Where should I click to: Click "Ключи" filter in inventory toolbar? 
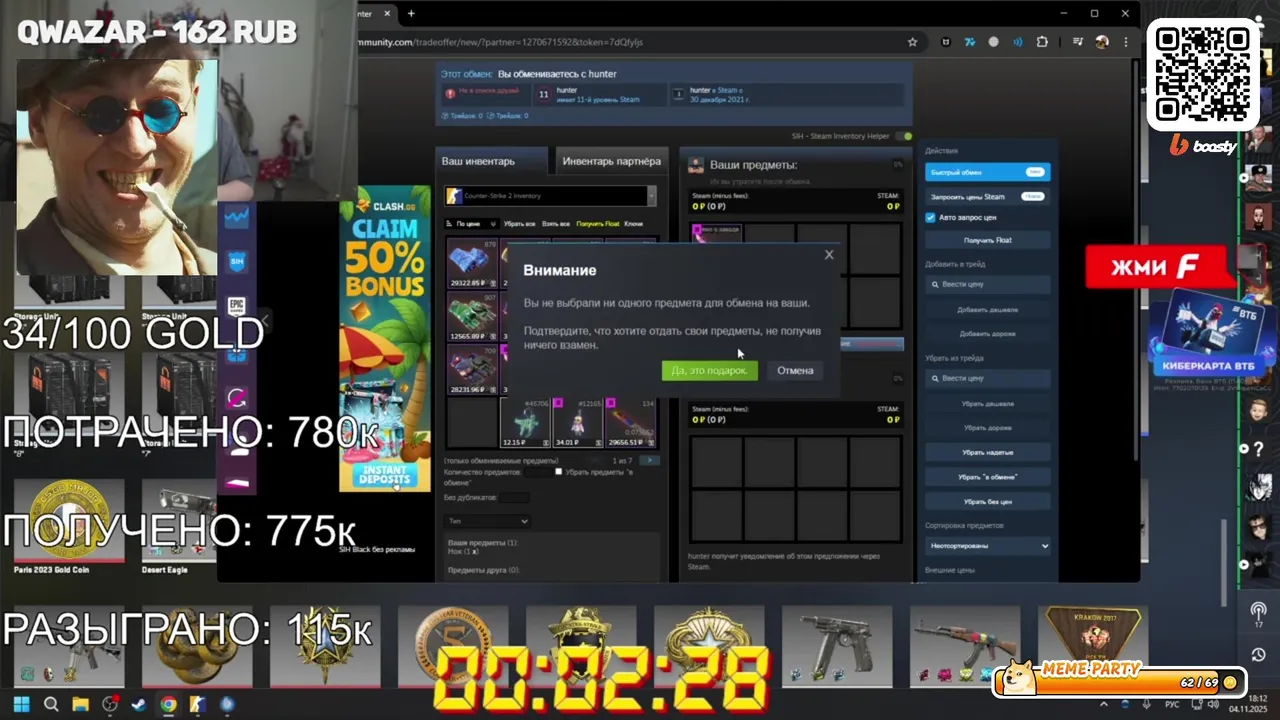[633, 224]
